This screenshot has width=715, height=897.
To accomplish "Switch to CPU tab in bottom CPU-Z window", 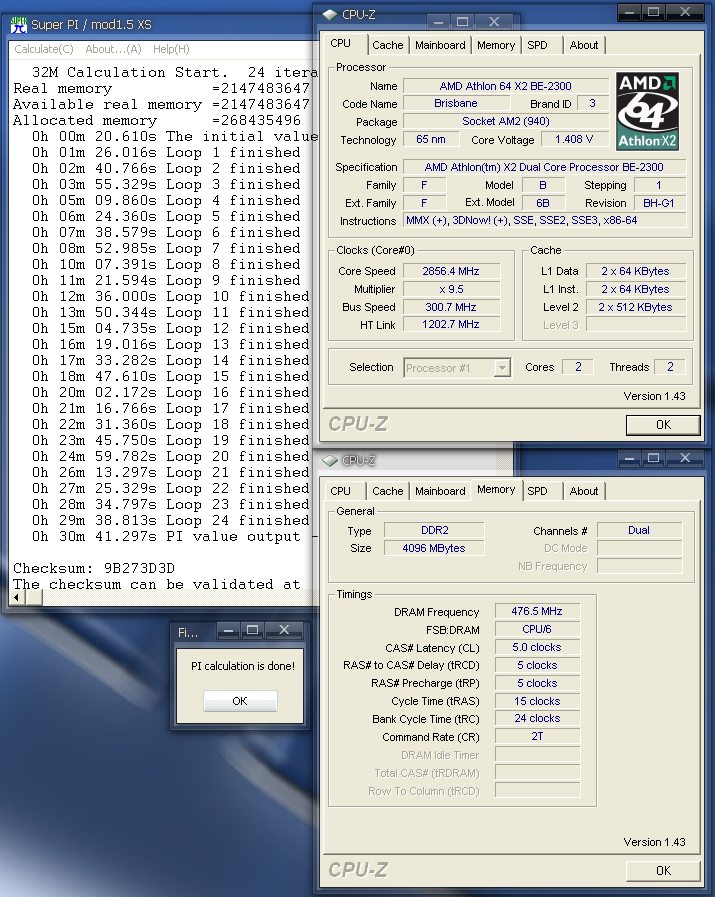I will pos(344,491).
